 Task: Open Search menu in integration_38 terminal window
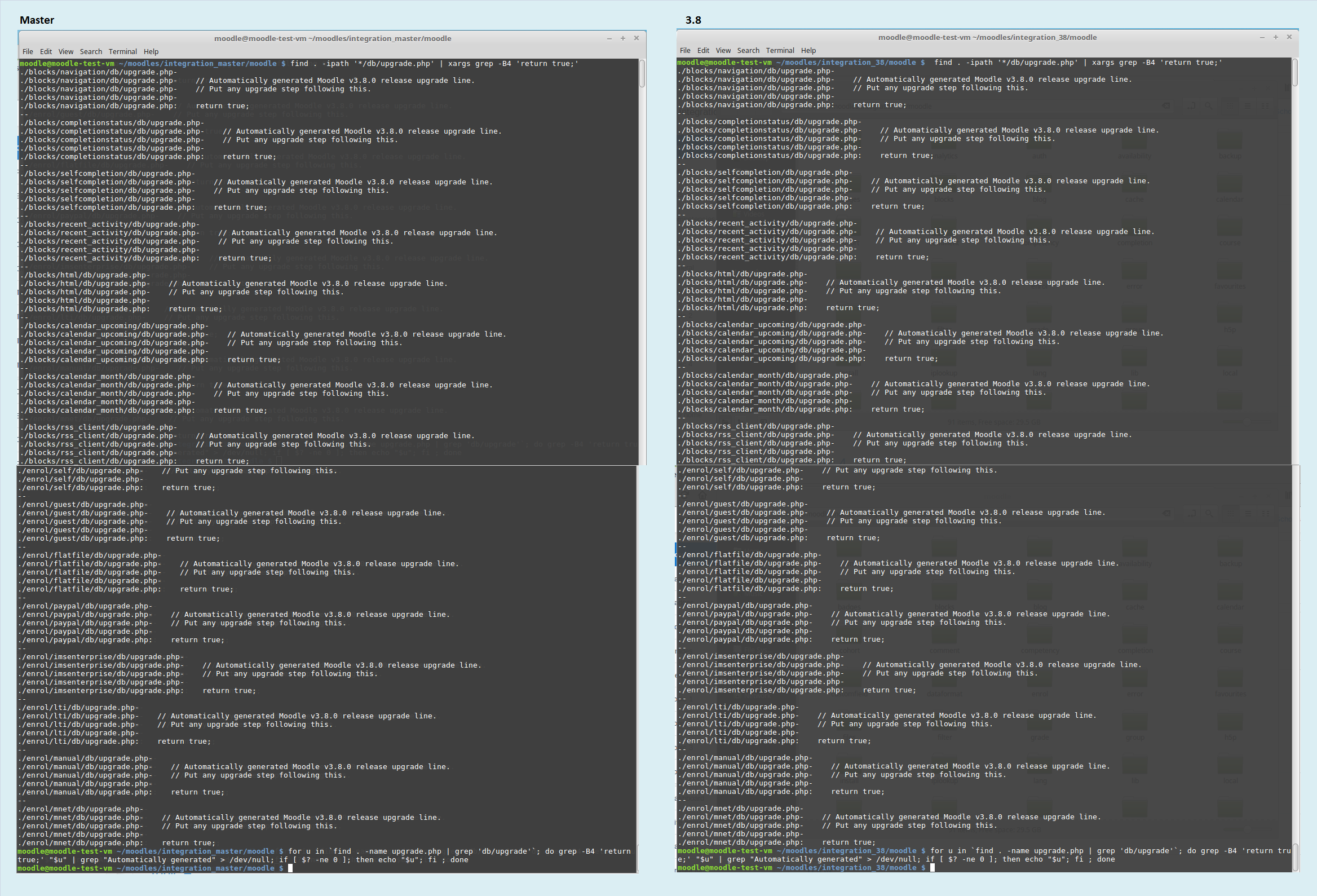click(748, 50)
